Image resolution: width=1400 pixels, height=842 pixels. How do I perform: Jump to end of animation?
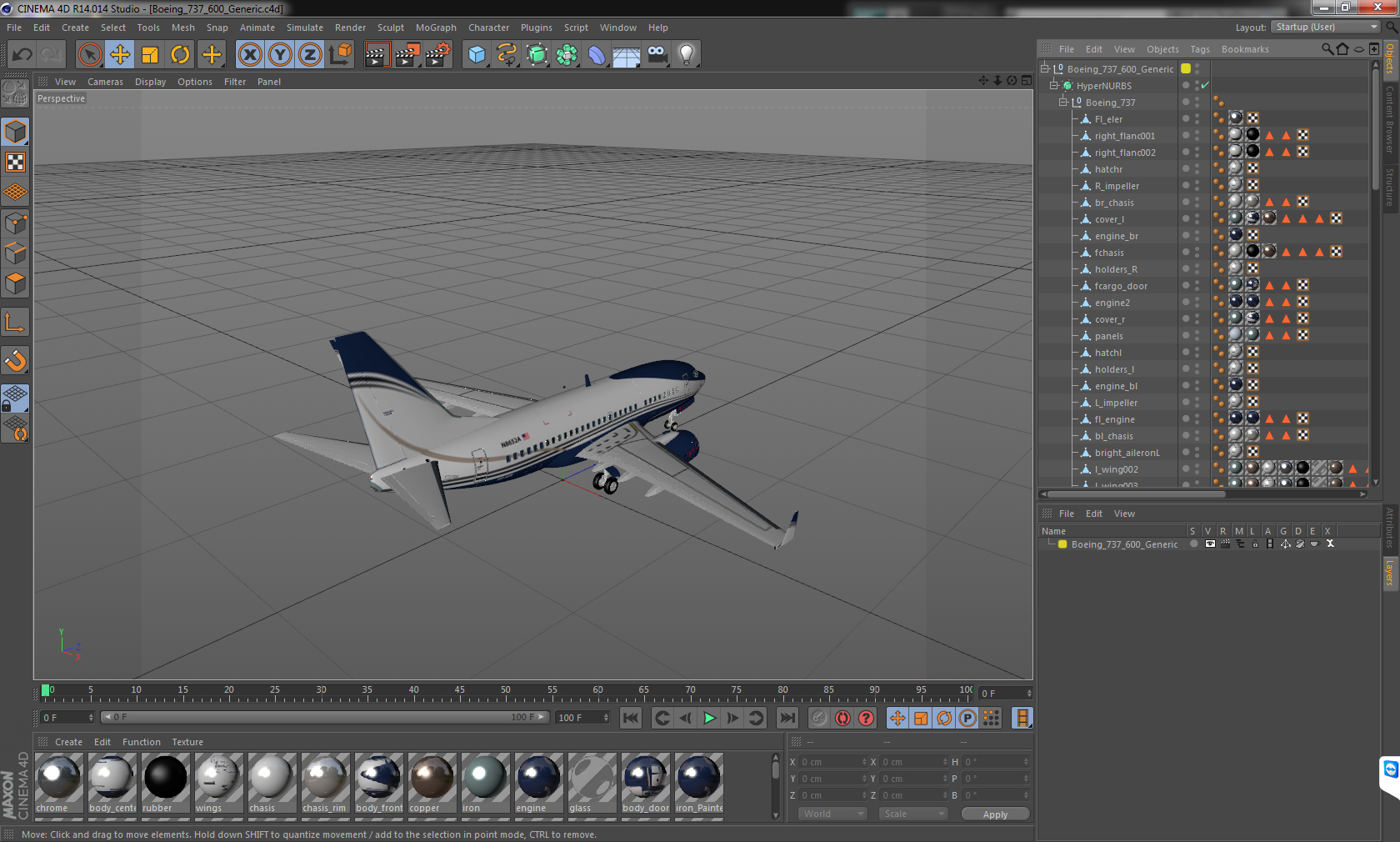point(787,718)
